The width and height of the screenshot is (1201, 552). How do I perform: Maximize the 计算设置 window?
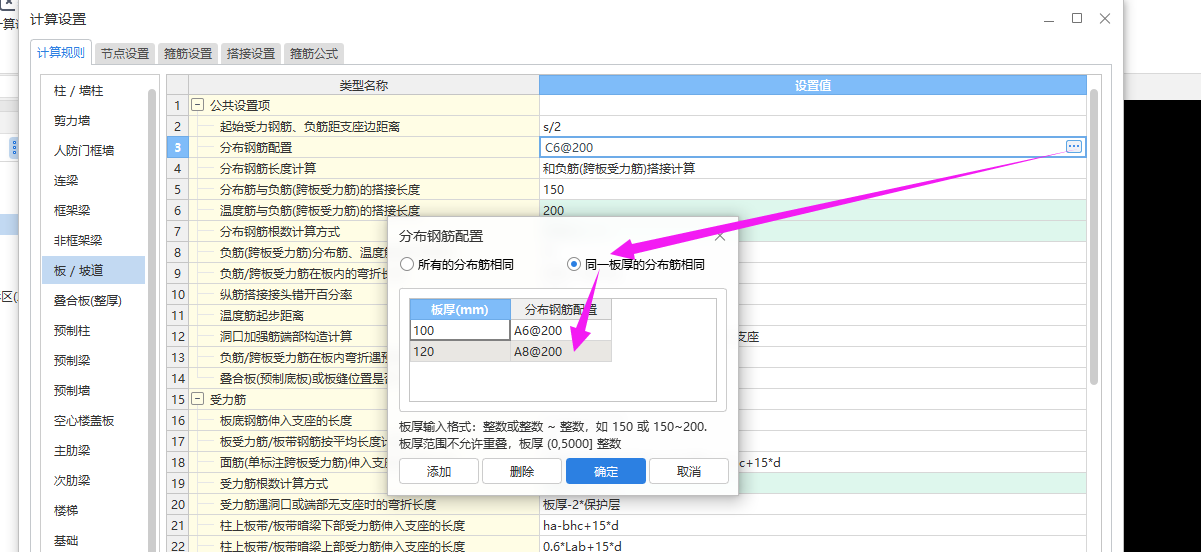1077,18
